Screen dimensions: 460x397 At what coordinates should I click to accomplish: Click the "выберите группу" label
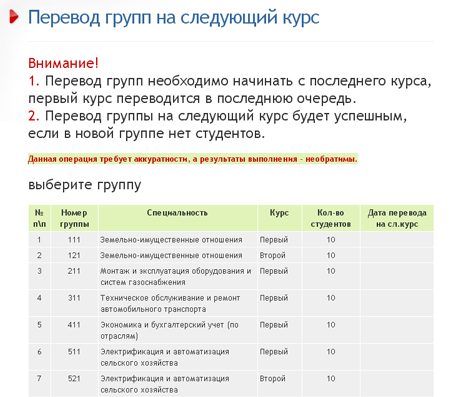[x=85, y=184]
